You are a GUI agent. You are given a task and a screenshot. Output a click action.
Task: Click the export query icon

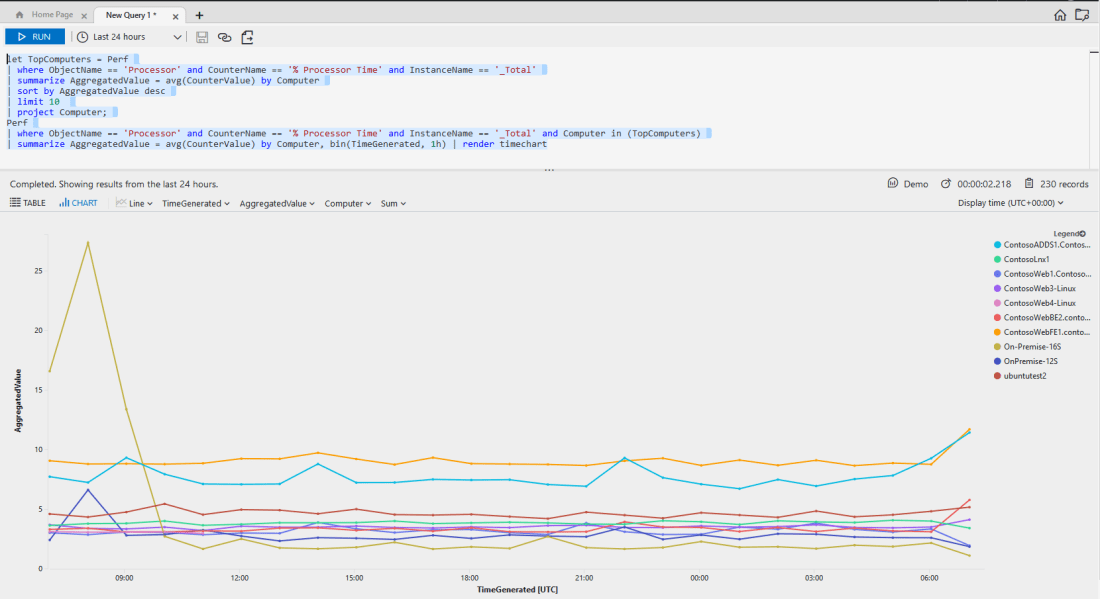247,37
